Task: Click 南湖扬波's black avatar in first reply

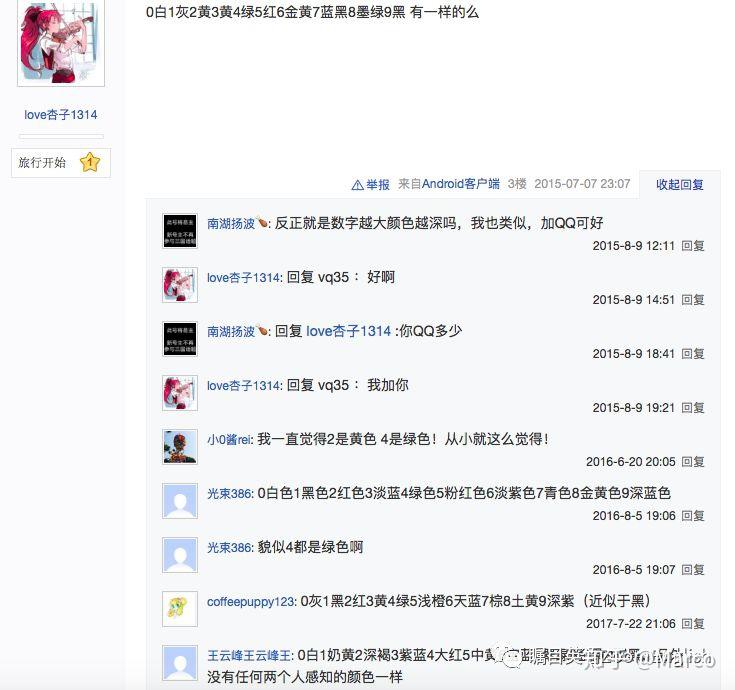Action: click(x=180, y=231)
